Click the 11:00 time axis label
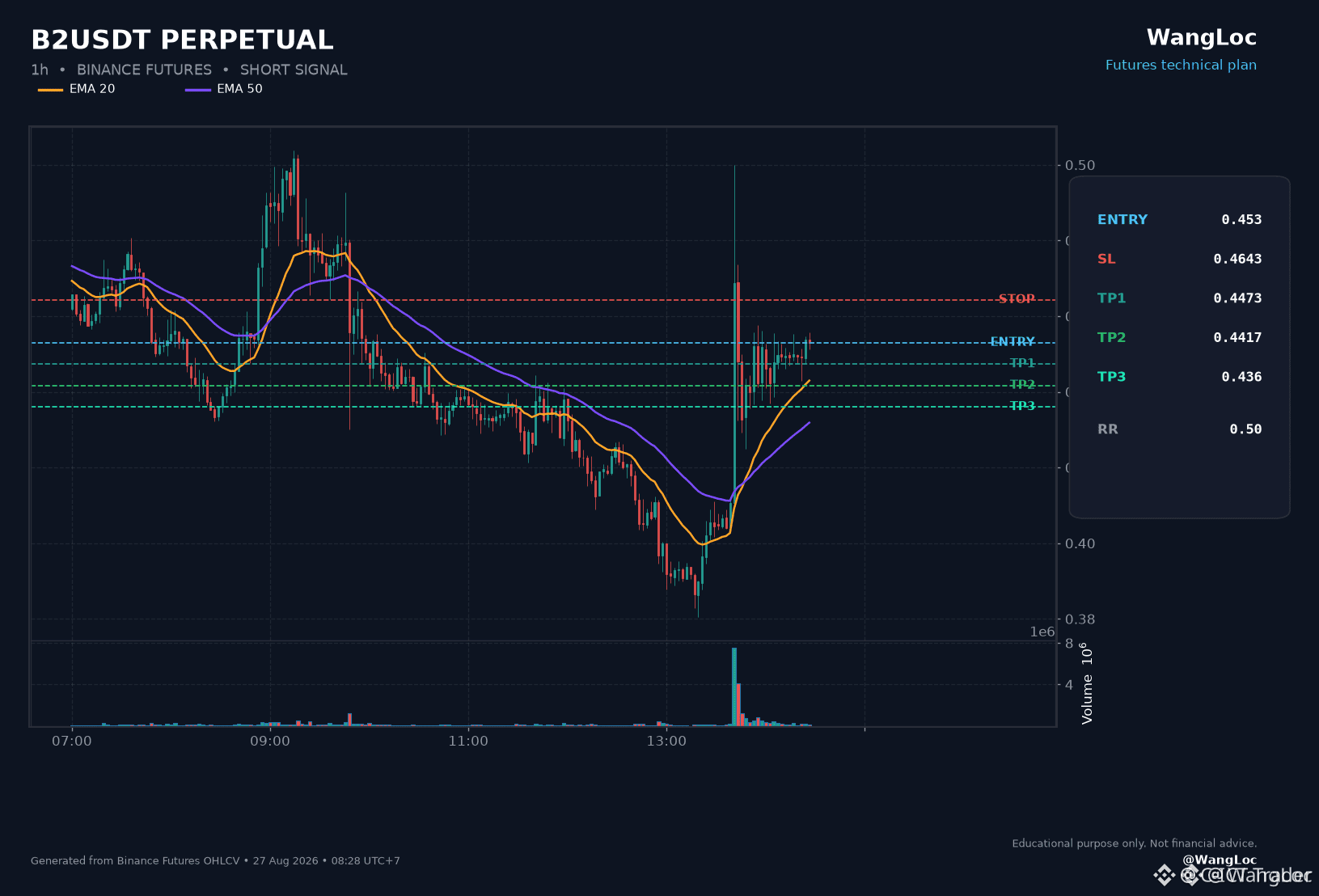 [468, 741]
